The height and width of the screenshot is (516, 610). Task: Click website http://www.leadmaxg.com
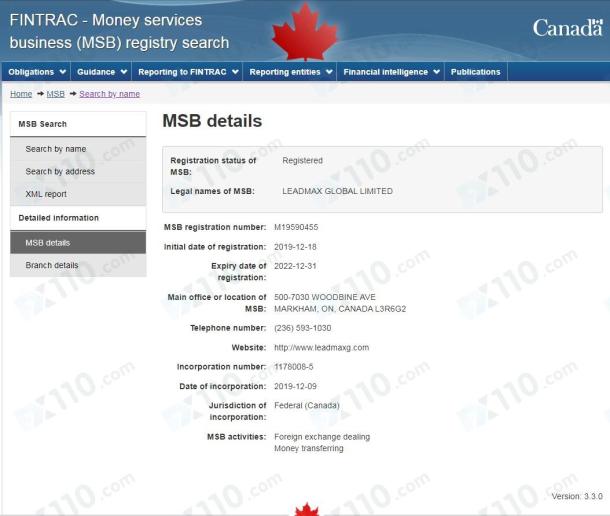[x=321, y=348]
